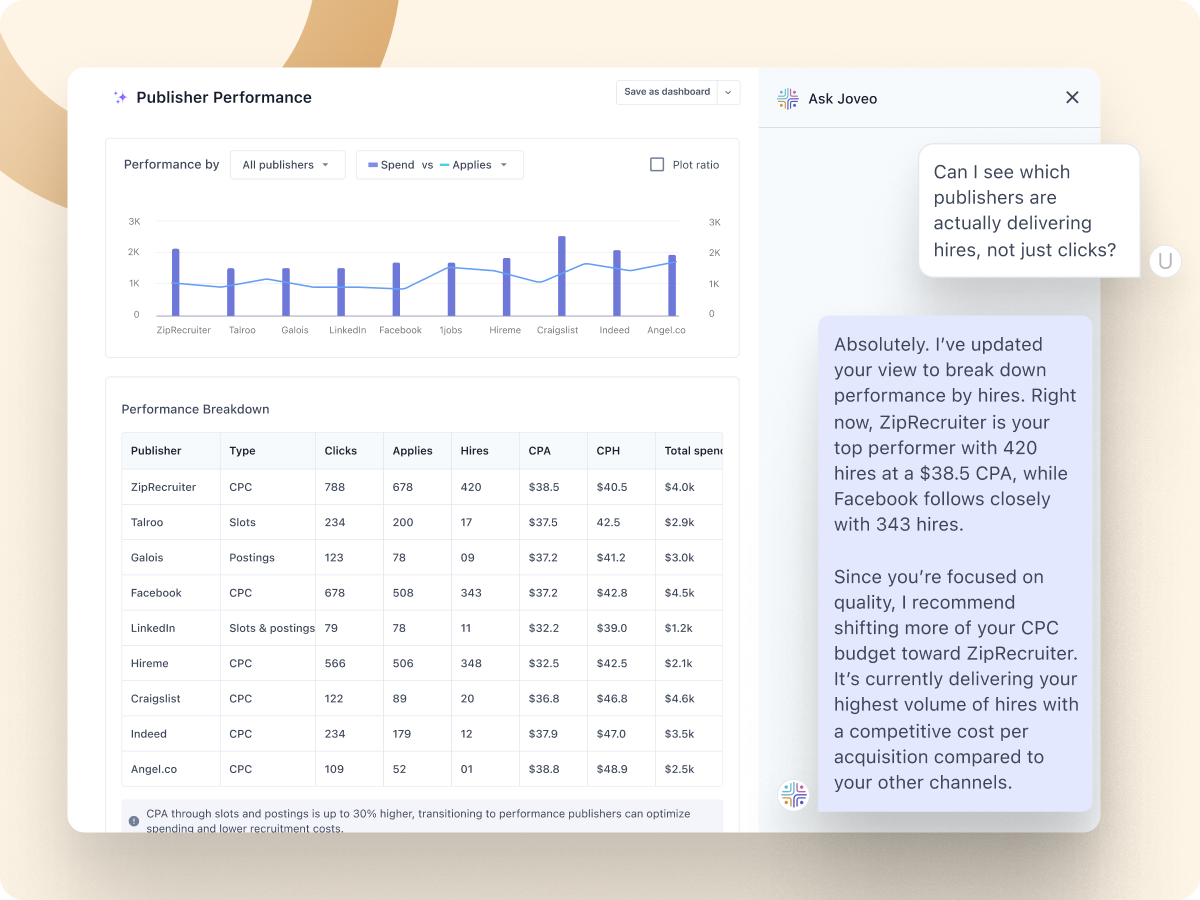1200x900 pixels.
Task: Click the user avatar beside the question bubble
Action: pyautogui.click(x=1165, y=262)
